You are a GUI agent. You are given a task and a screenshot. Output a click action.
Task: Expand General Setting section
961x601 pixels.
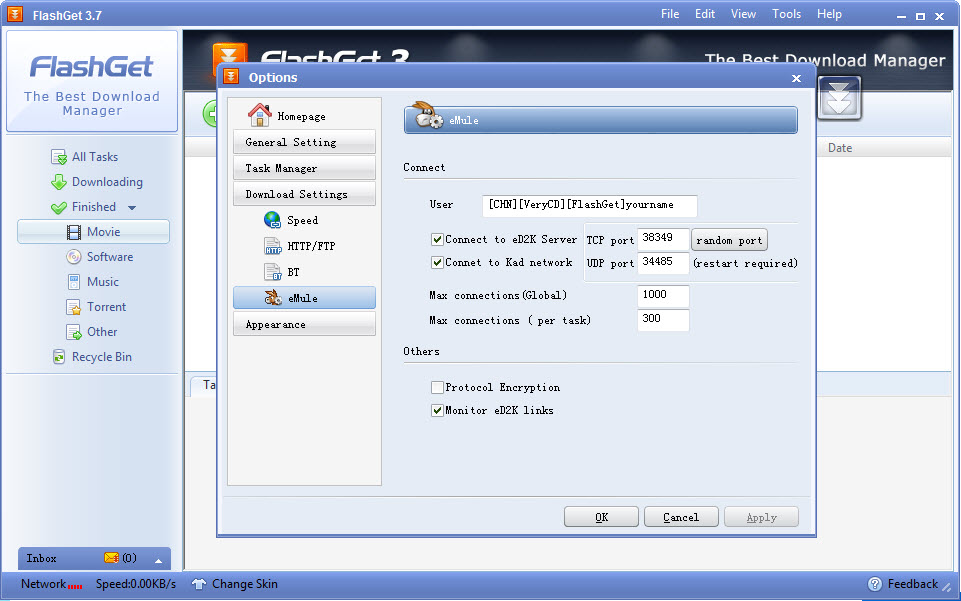(x=304, y=142)
